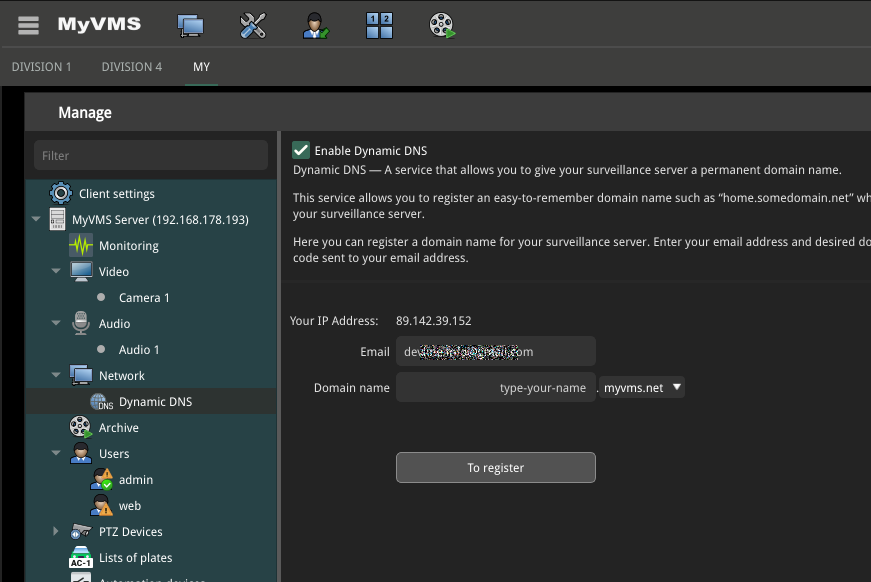Click the Domain name input field
This screenshot has width=871, height=582.
point(495,387)
